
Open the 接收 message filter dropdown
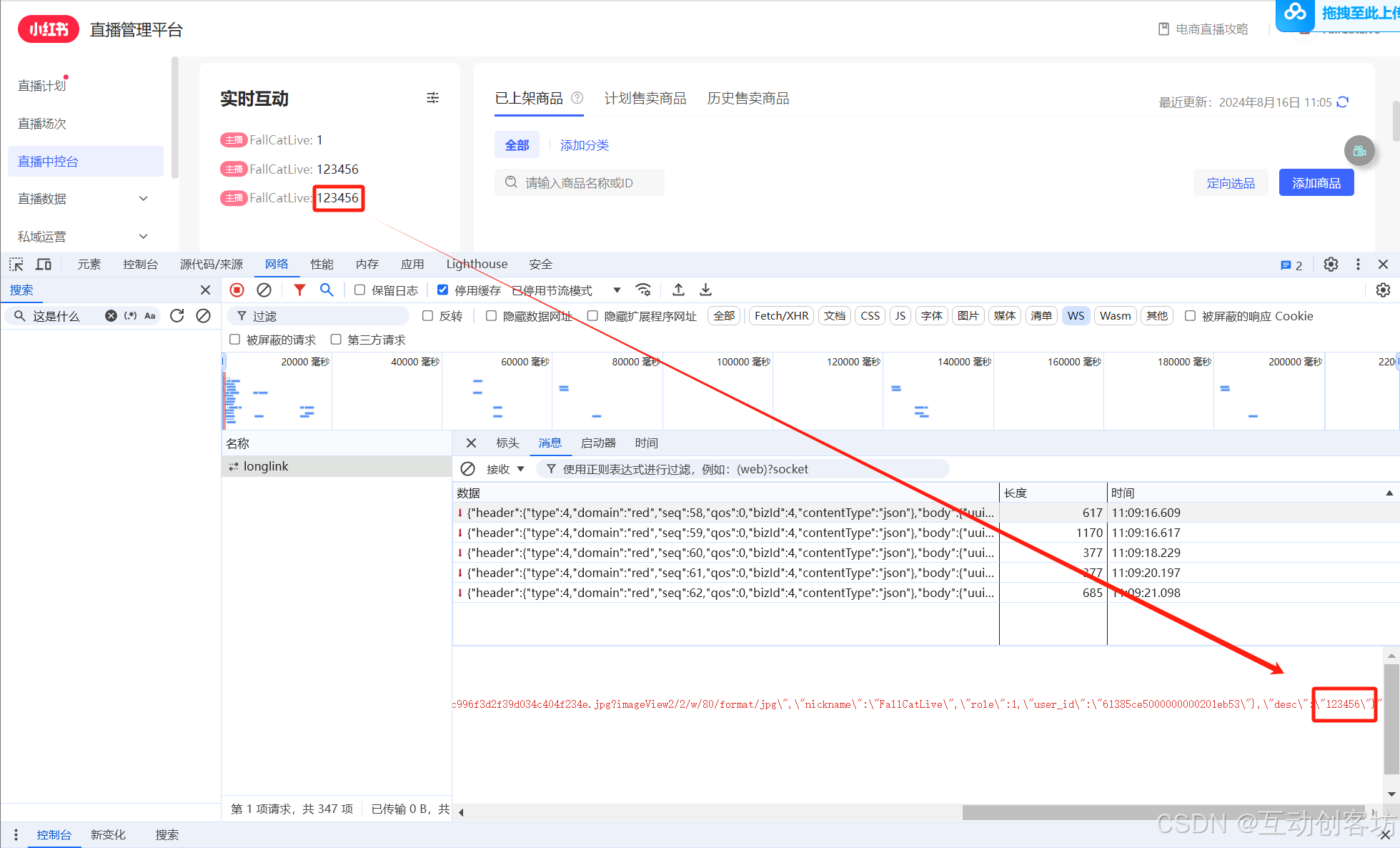click(505, 469)
